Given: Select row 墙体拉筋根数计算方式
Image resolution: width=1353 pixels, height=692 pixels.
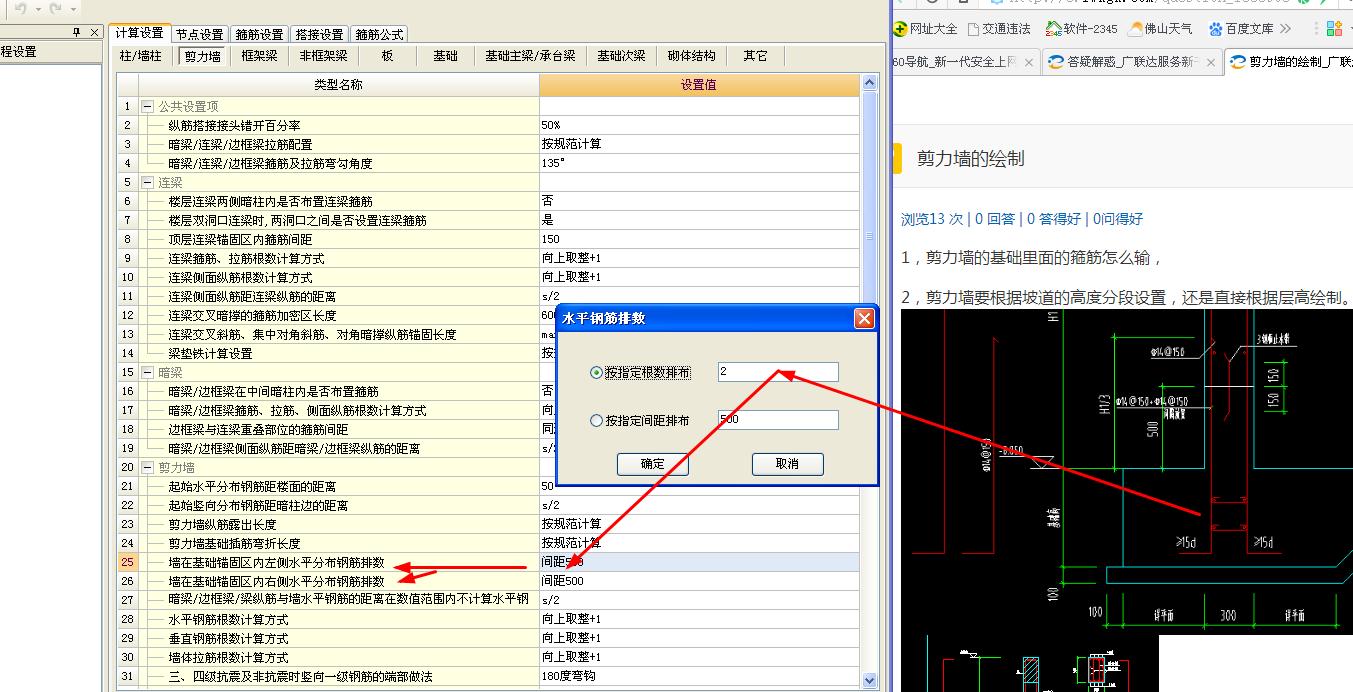Looking at the screenshot, I should [x=488, y=657].
